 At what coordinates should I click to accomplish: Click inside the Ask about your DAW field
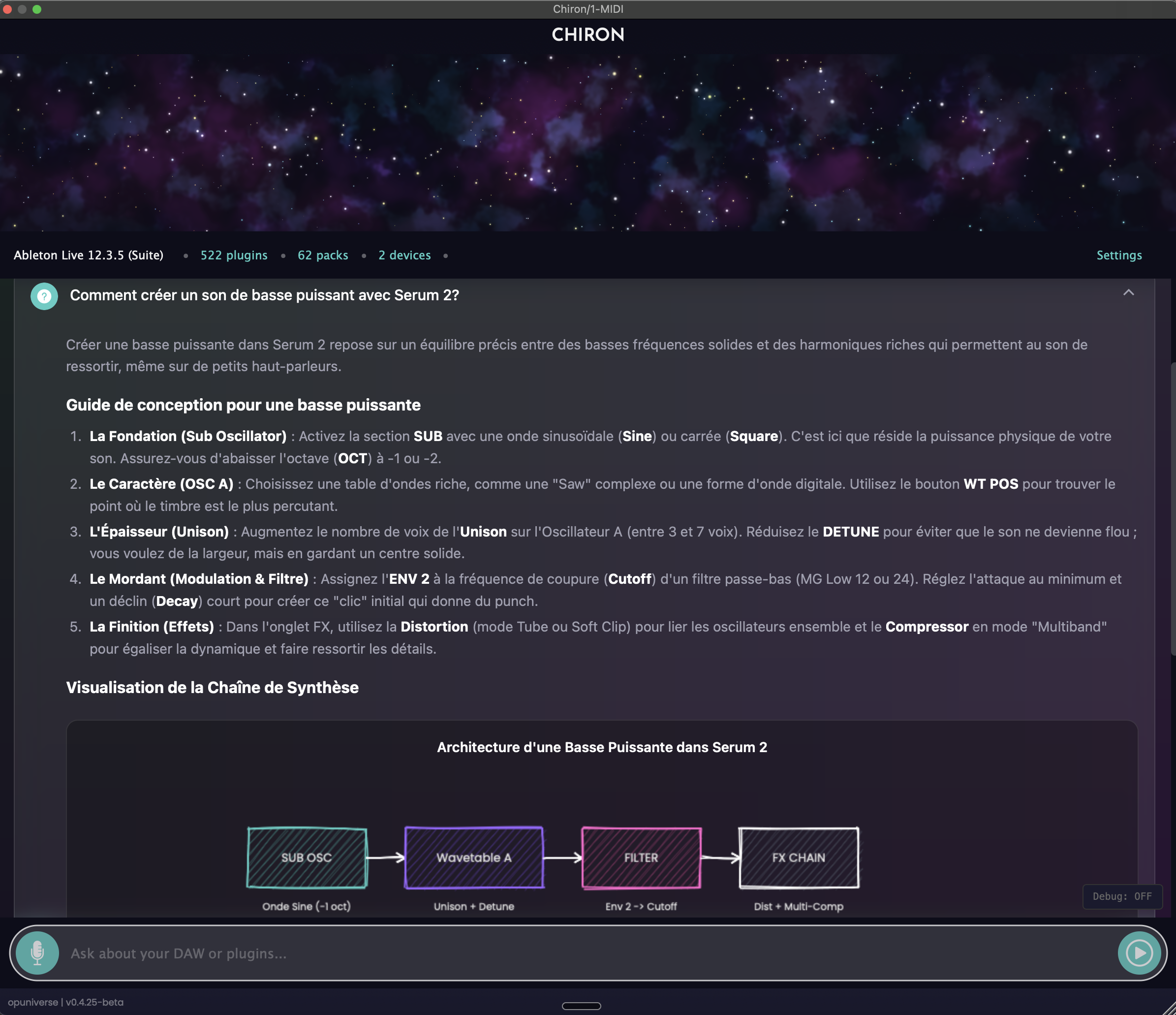[x=397, y=953]
